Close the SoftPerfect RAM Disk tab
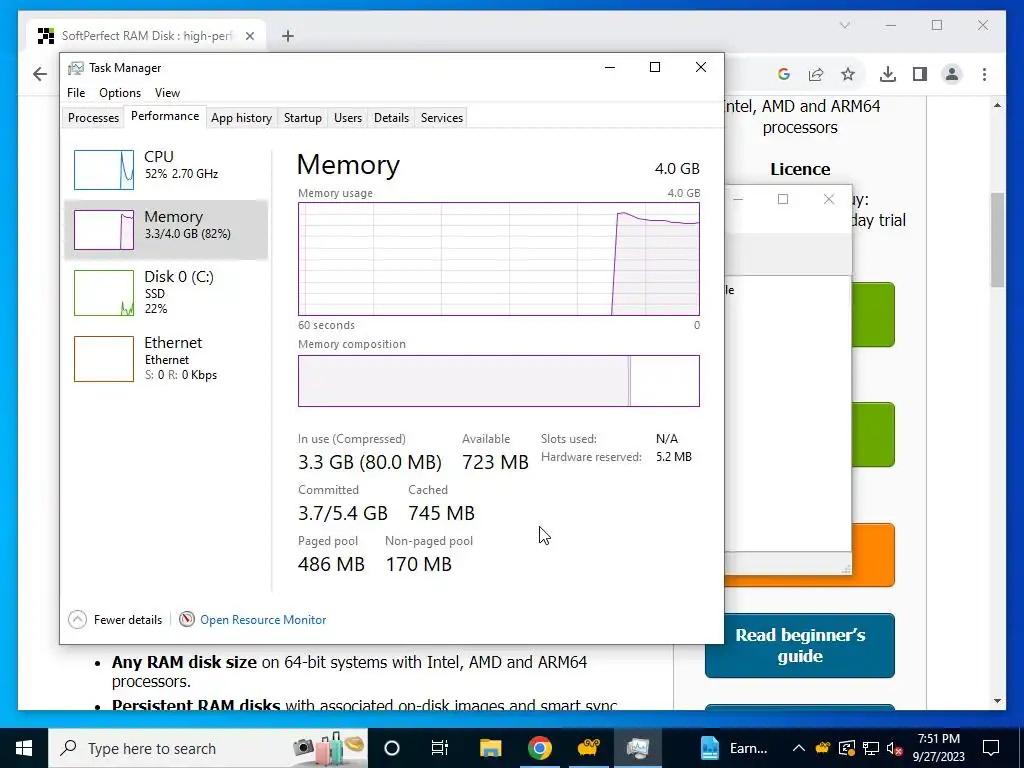Viewport: 1024px width, 768px height. 249,36
